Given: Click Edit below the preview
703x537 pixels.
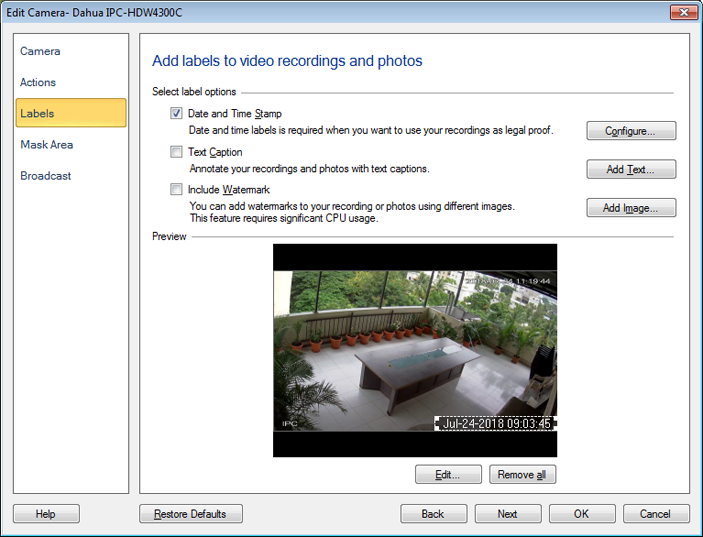Looking at the screenshot, I should pyautogui.click(x=449, y=474).
